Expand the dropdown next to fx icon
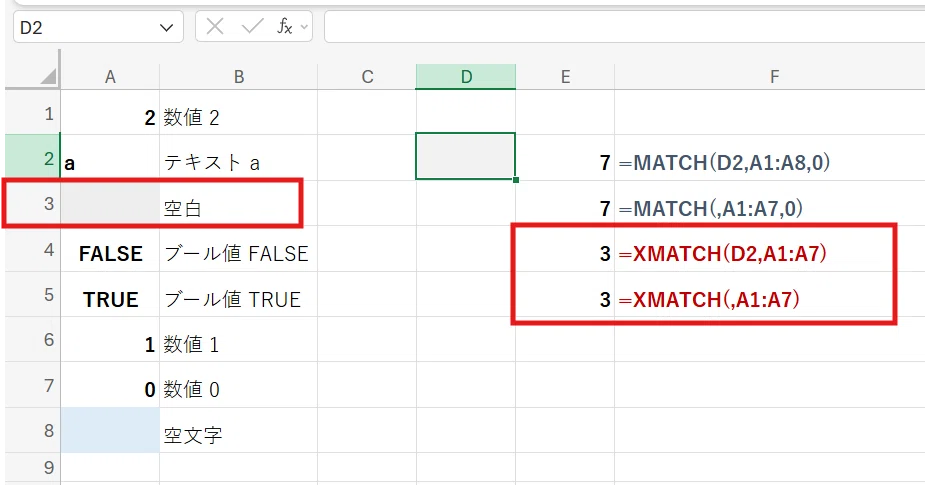 point(304,27)
